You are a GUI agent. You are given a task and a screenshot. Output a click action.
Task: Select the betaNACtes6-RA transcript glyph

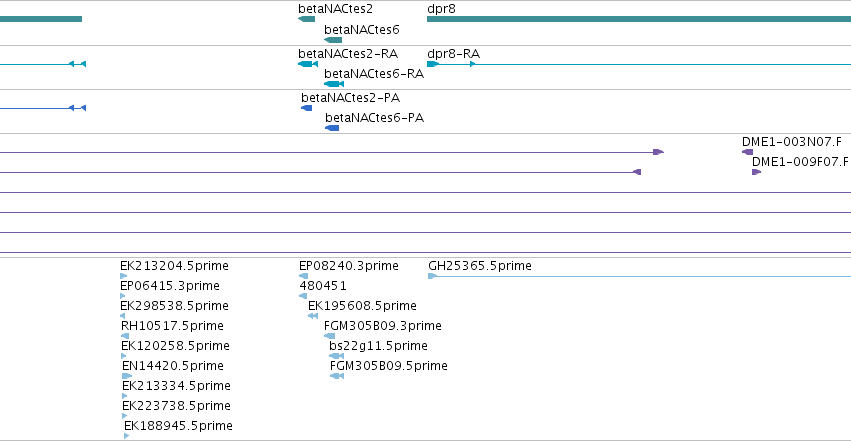click(x=334, y=84)
